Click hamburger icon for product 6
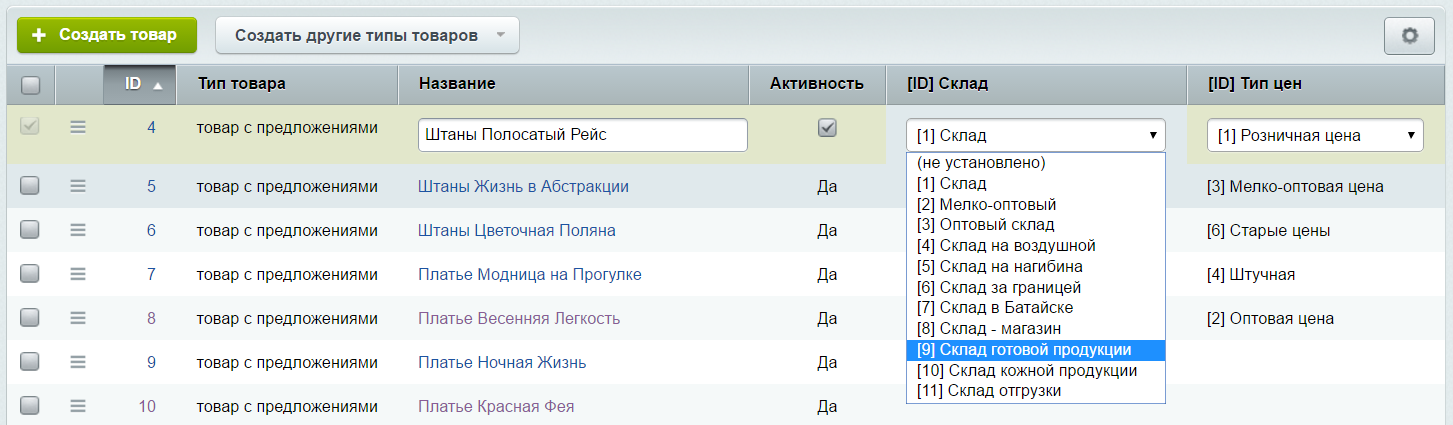 78,230
